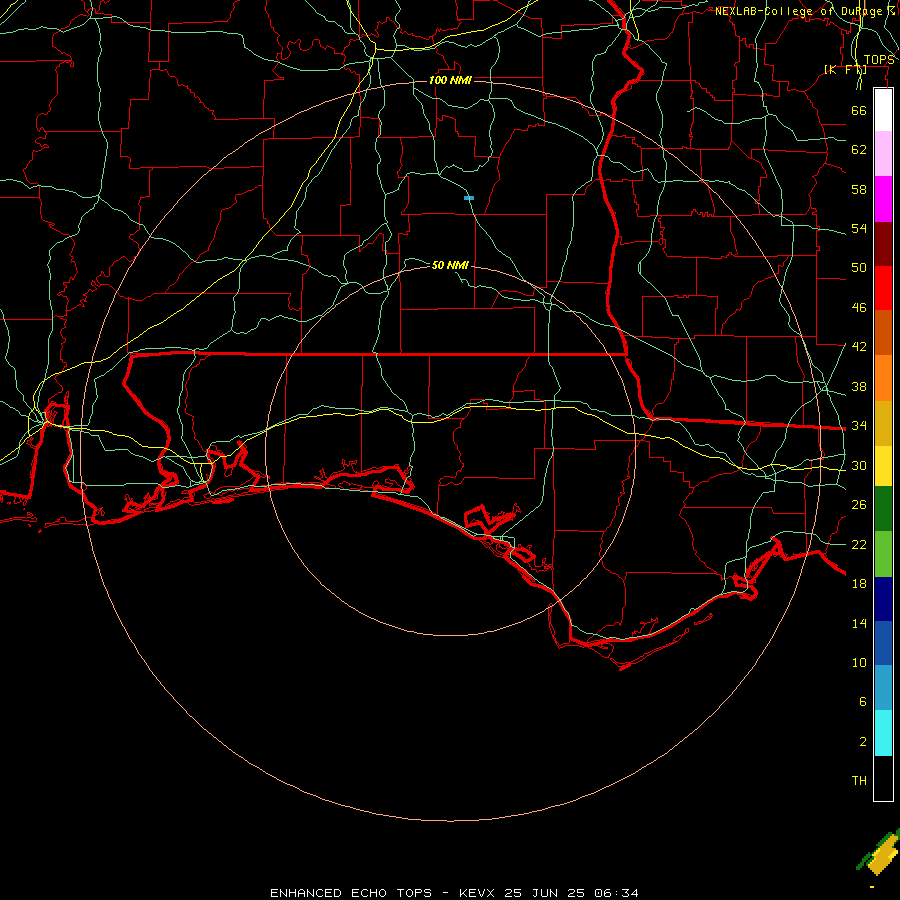Click the TH threshold label on the legend

coord(859,781)
